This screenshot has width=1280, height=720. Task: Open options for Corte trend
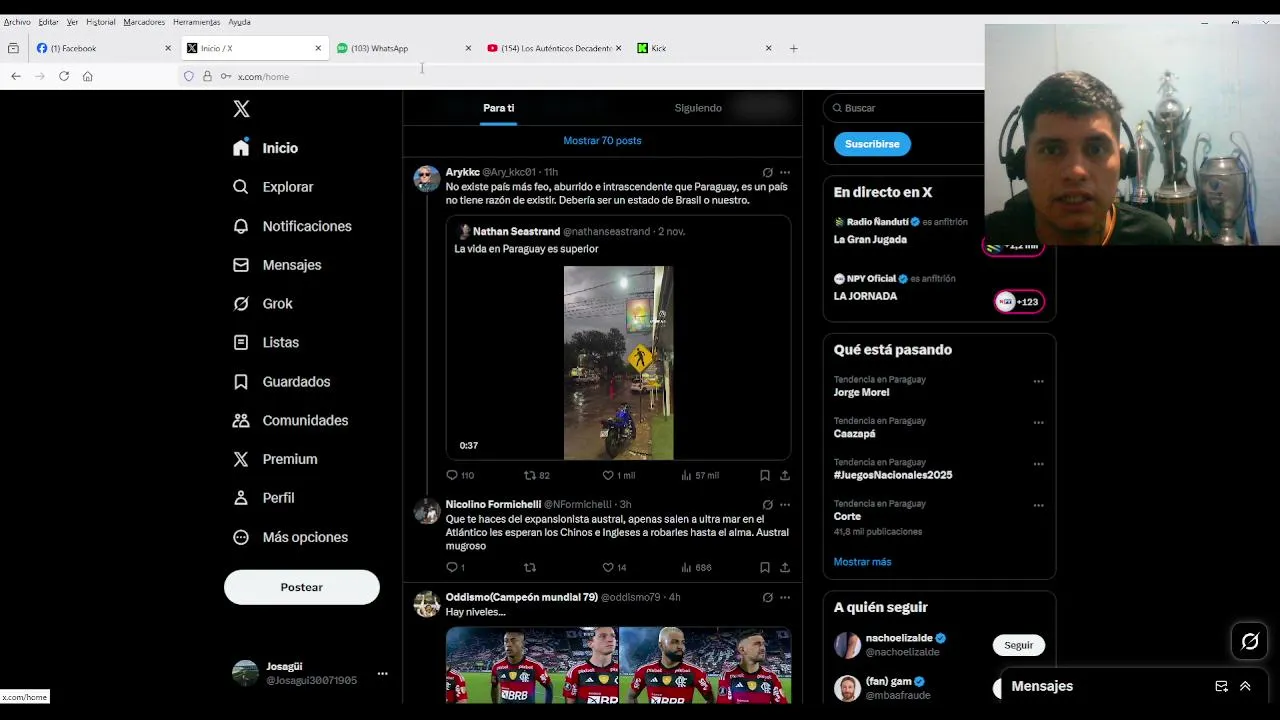click(x=1038, y=505)
